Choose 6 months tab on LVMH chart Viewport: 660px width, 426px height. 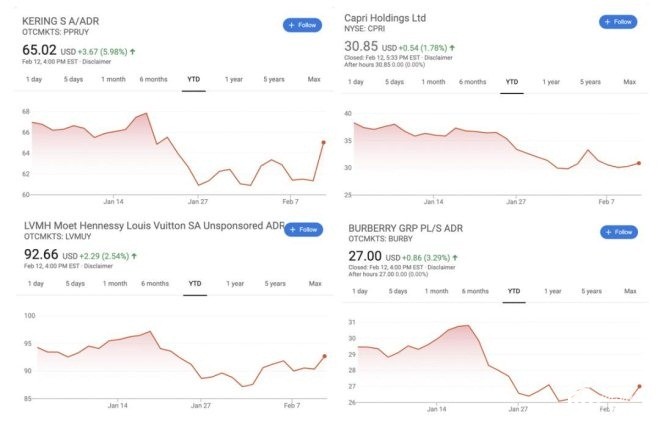(x=155, y=283)
